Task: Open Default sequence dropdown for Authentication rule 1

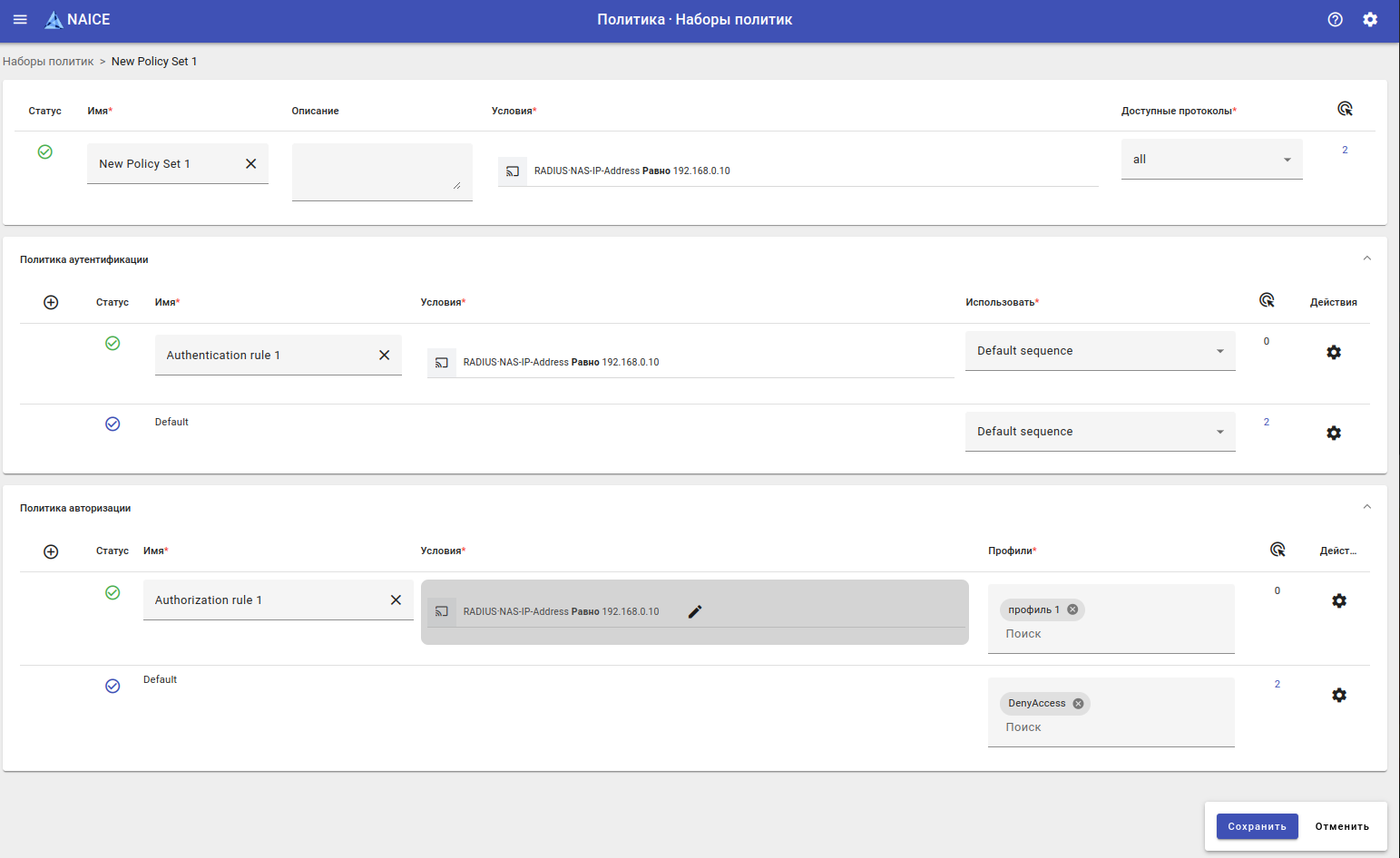Action: pyautogui.click(x=1100, y=351)
